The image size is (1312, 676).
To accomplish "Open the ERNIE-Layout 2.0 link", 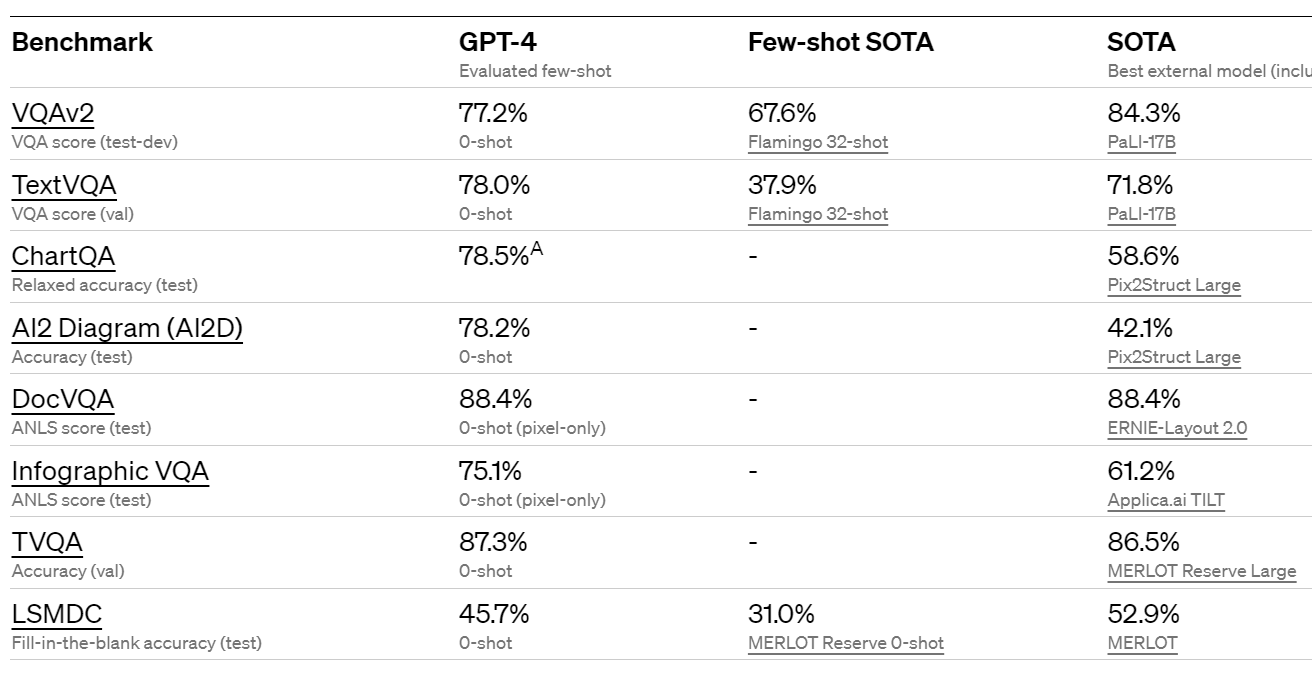I will coord(1177,428).
